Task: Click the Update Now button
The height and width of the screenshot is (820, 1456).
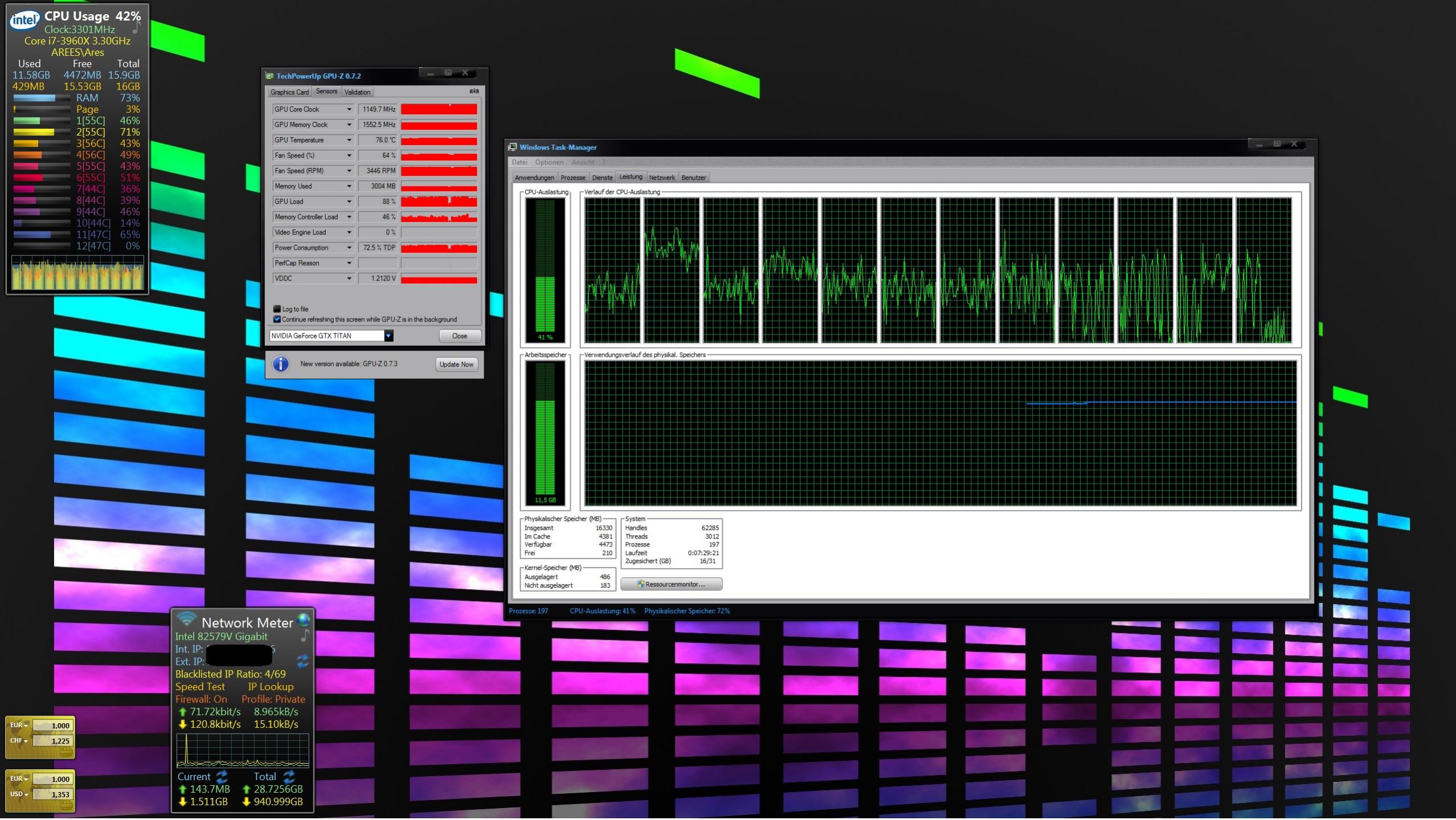Action: tap(456, 365)
